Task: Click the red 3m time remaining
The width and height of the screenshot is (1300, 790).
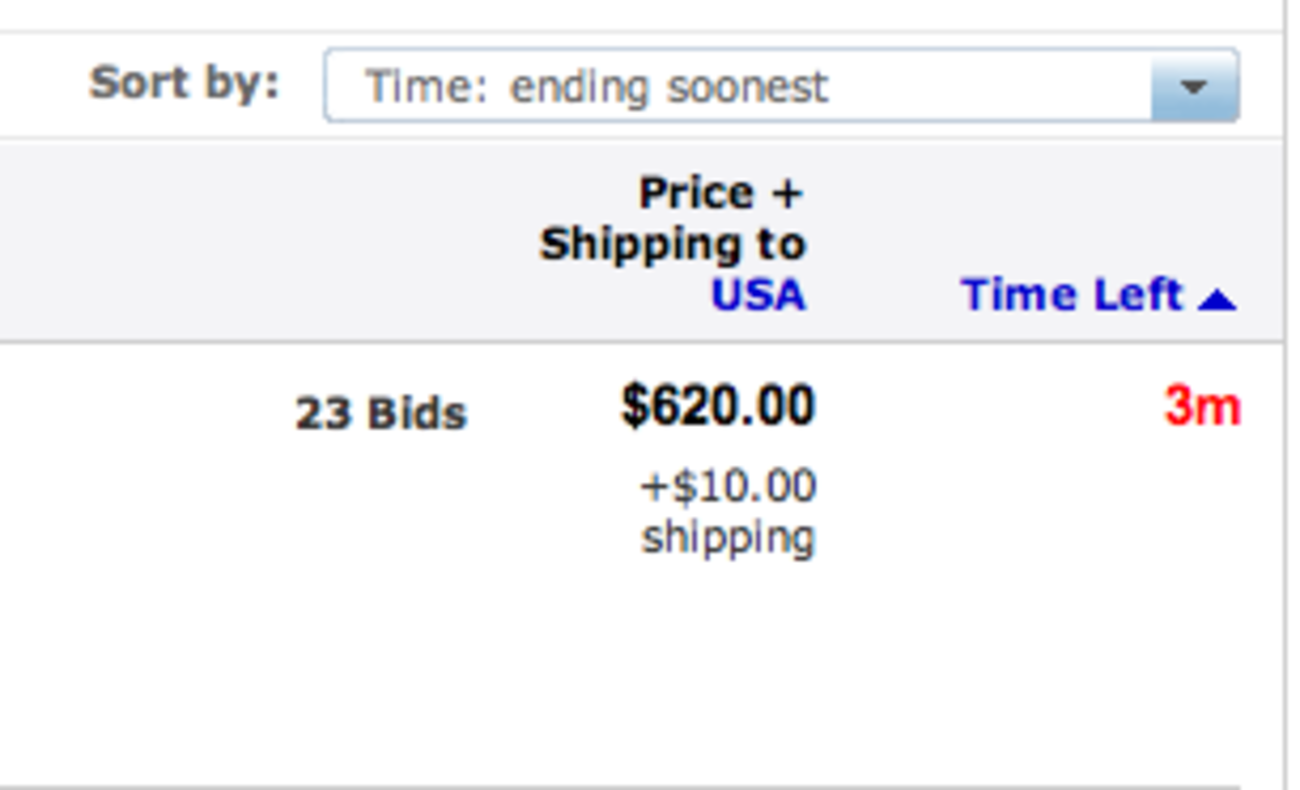Action: (x=1201, y=407)
